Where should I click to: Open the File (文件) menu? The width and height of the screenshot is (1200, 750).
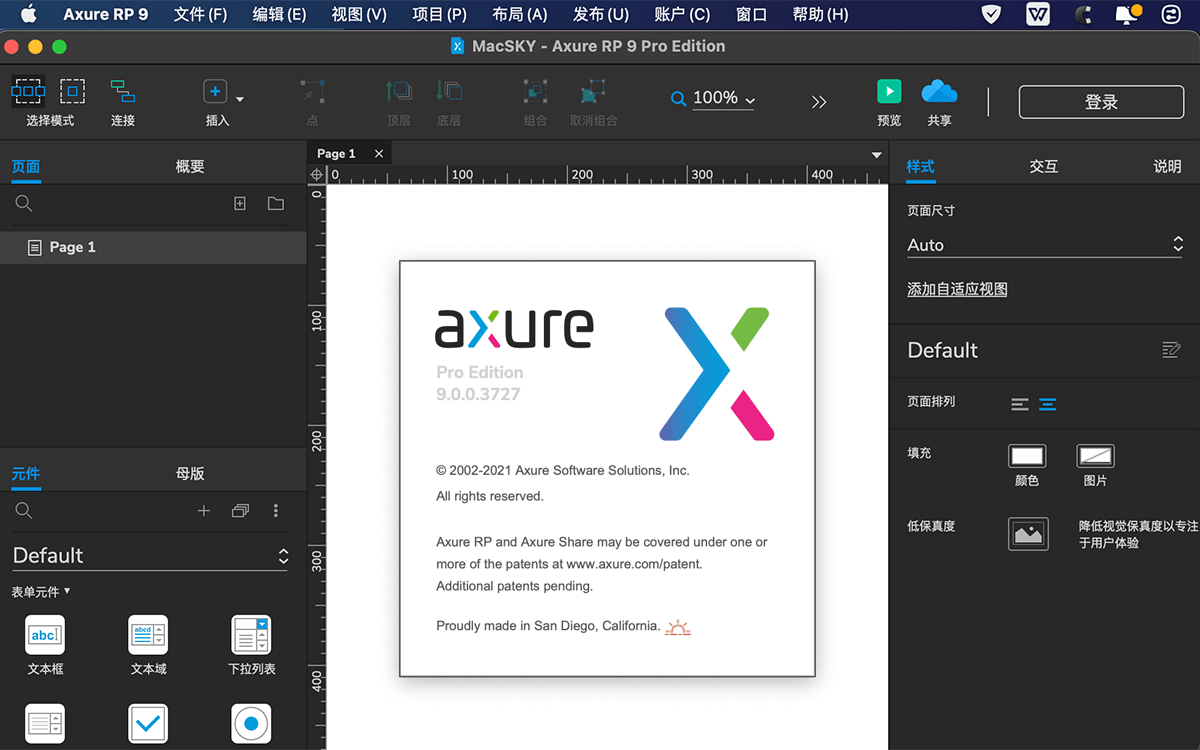(x=200, y=14)
